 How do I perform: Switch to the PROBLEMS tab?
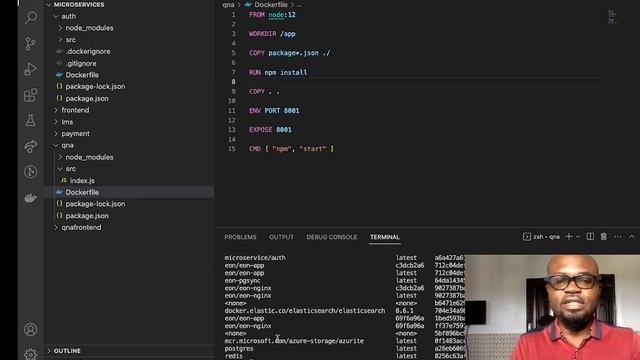click(x=240, y=237)
